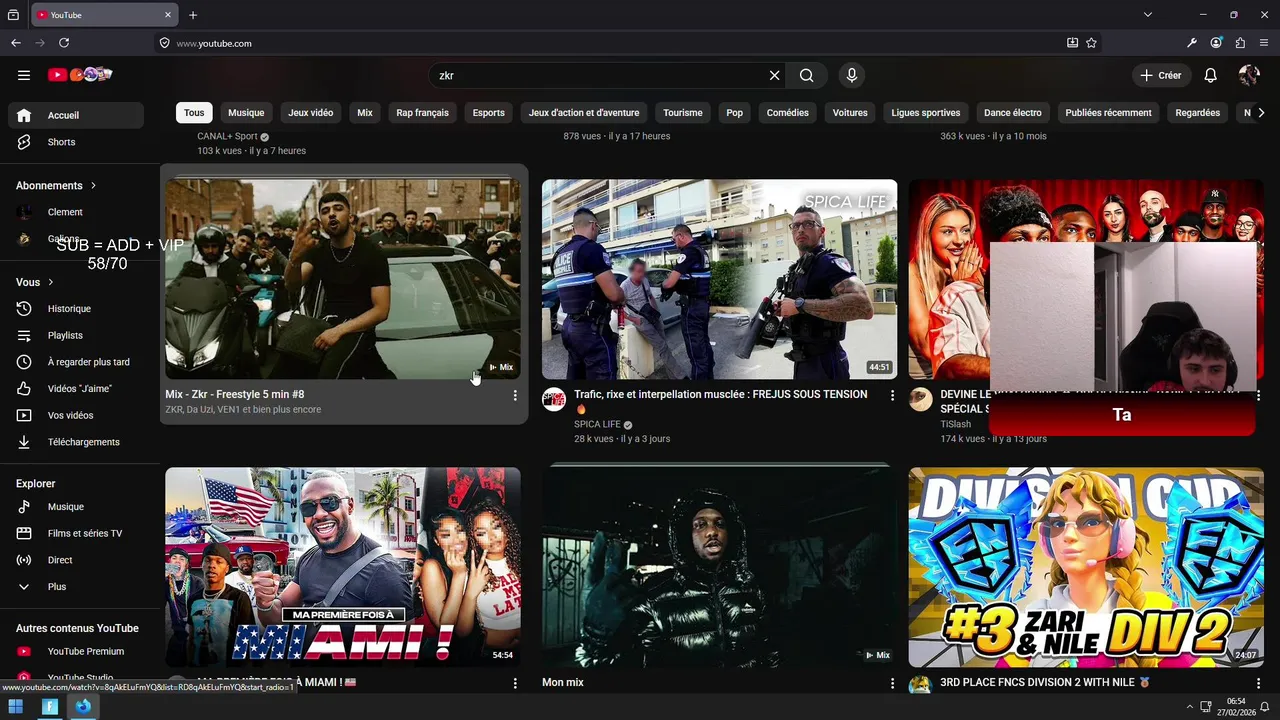Click the browser address bar
Screen dimensions: 1280x720
click(610, 43)
